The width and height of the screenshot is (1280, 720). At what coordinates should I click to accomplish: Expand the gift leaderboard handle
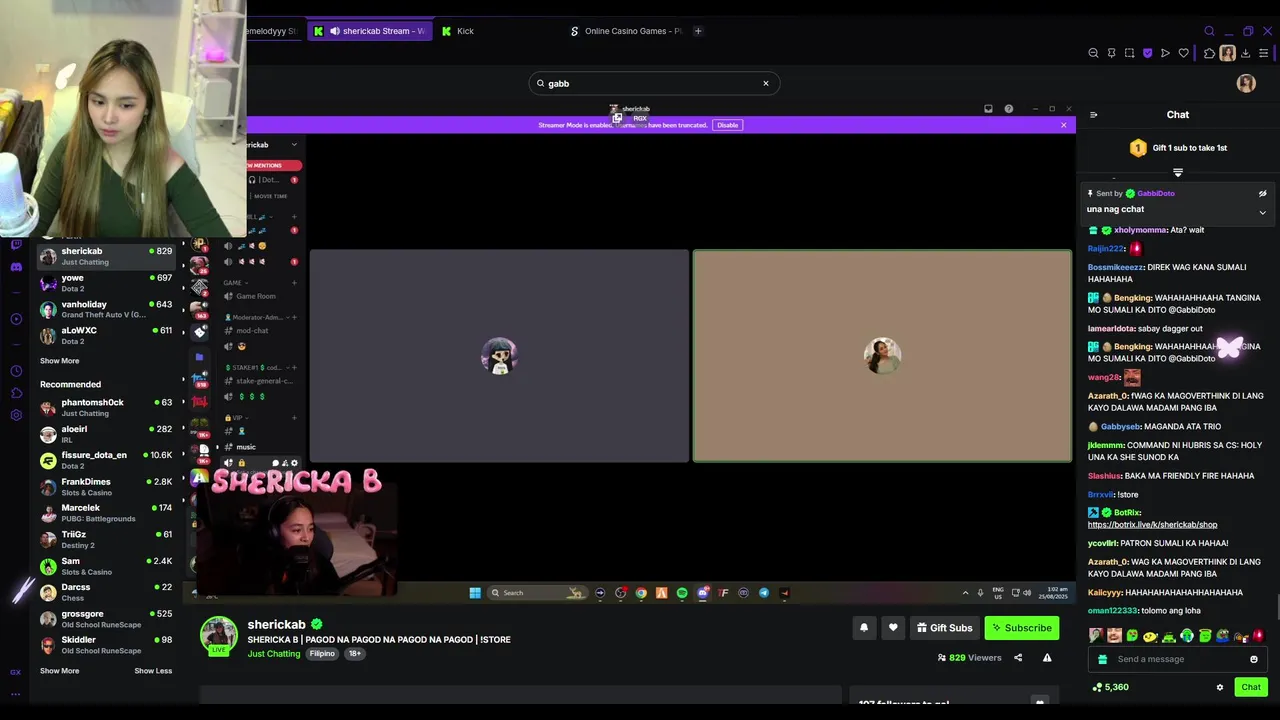point(1178,173)
